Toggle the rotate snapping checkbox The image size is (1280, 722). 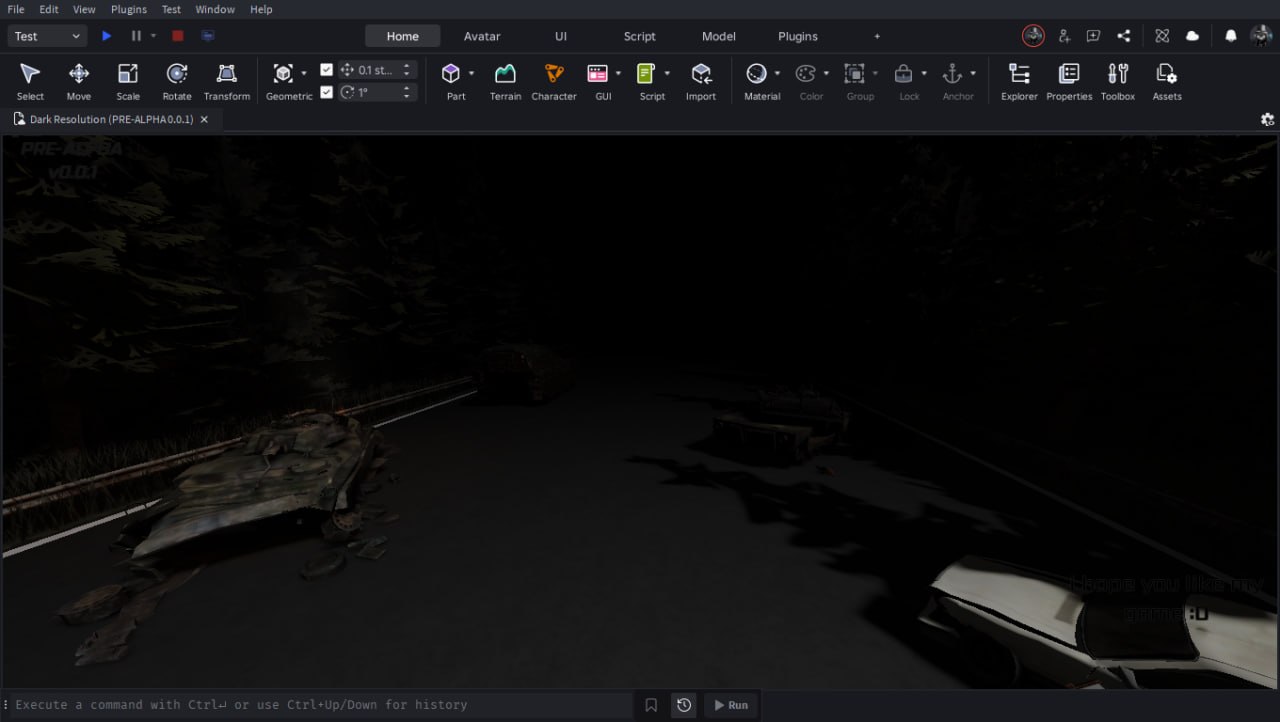click(x=326, y=92)
